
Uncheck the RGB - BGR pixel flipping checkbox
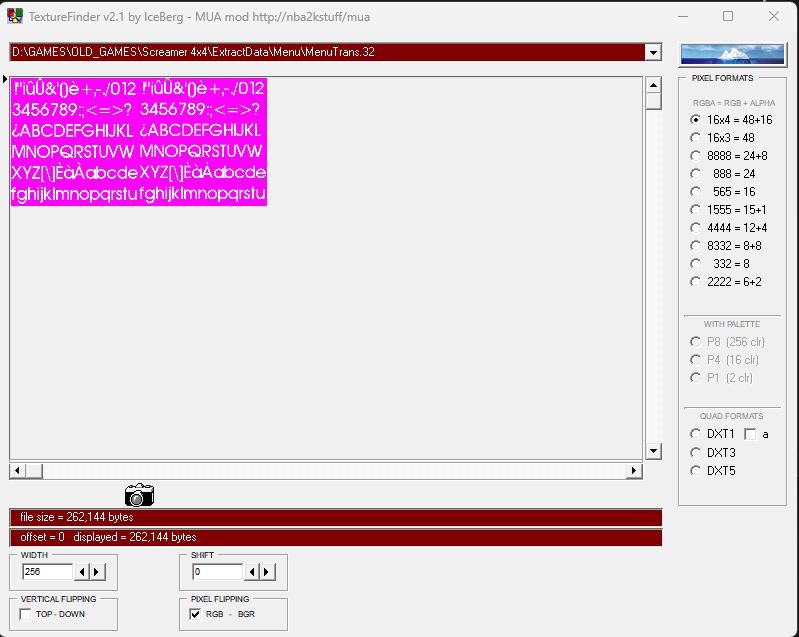click(x=195, y=614)
